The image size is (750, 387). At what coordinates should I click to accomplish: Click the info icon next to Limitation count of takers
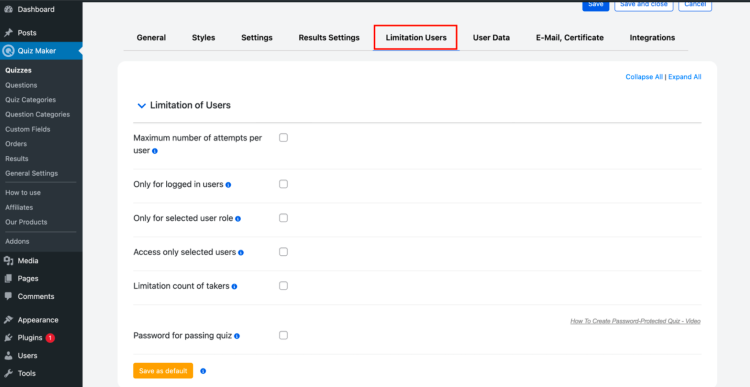[x=234, y=287]
